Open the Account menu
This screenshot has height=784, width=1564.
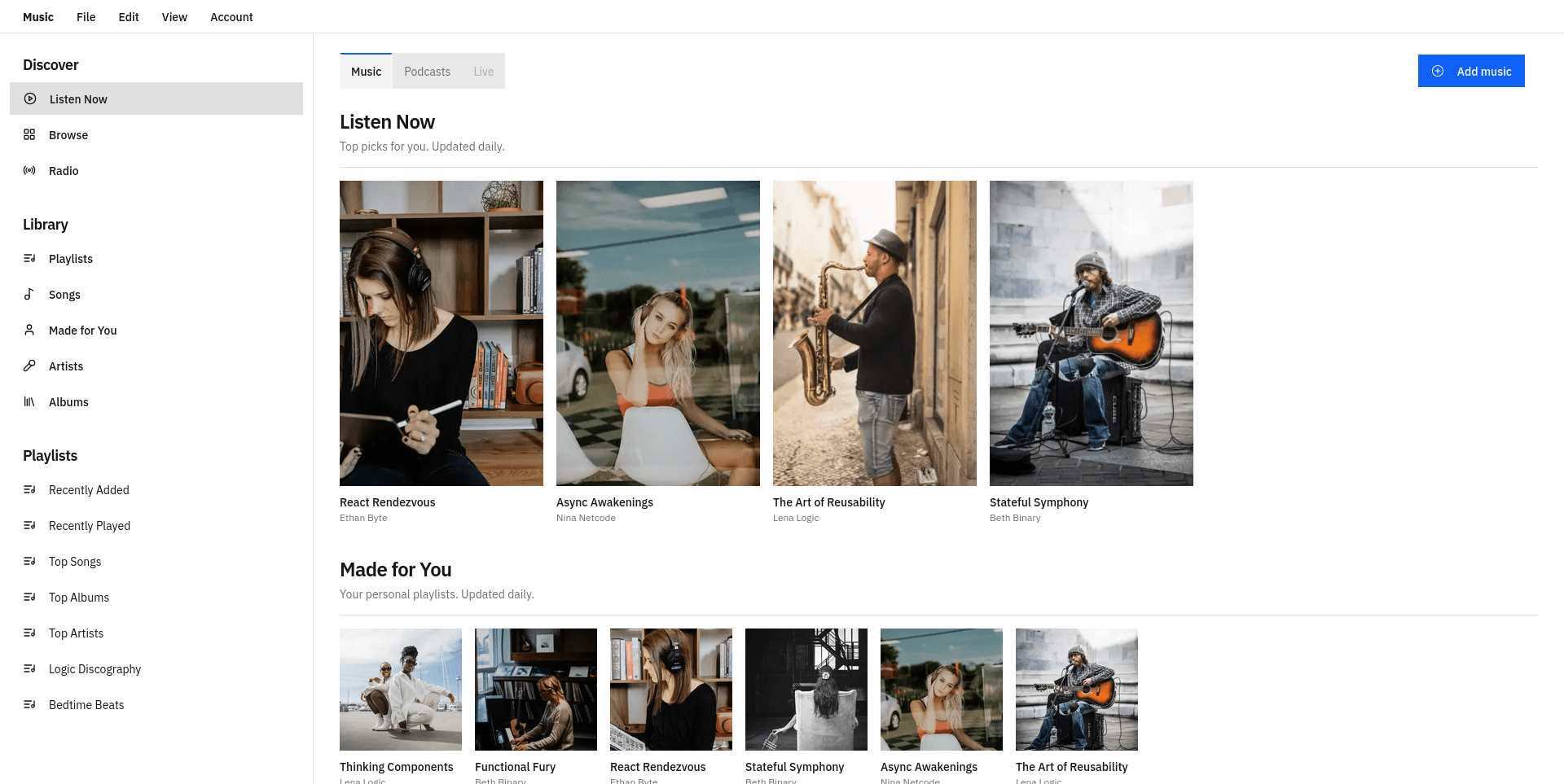(x=231, y=16)
